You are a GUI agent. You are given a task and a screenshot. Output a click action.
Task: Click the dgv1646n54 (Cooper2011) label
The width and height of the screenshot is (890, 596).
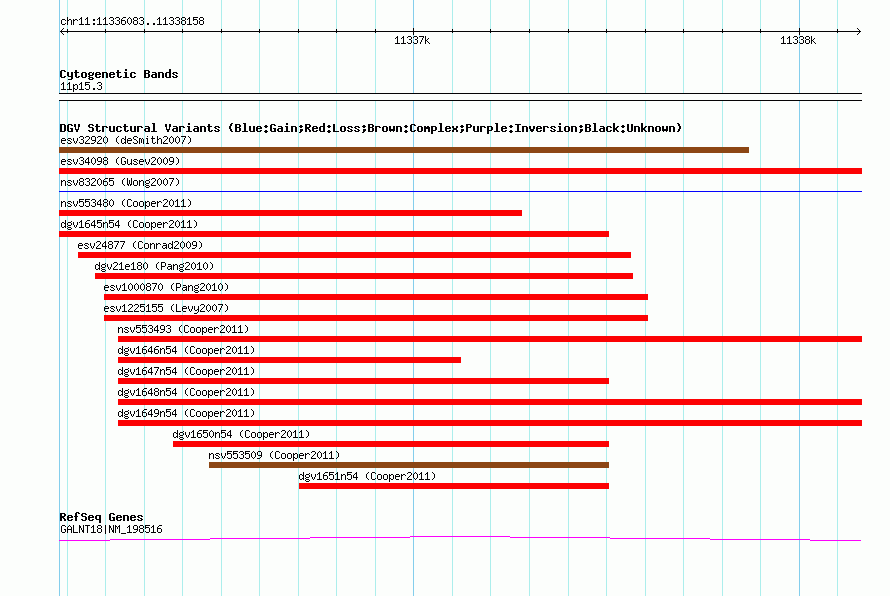point(186,350)
